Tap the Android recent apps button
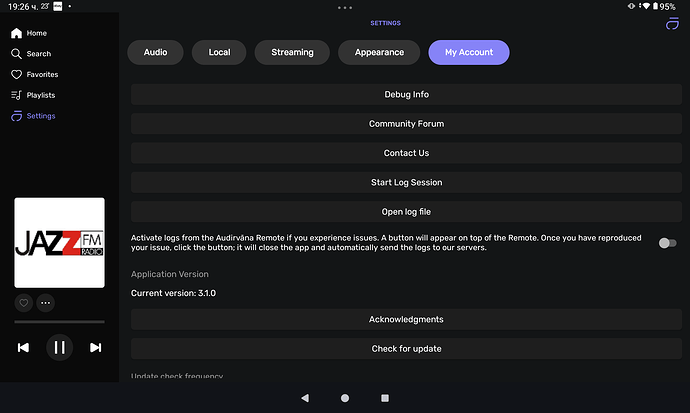 pyautogui.click(x=385, y=398)
